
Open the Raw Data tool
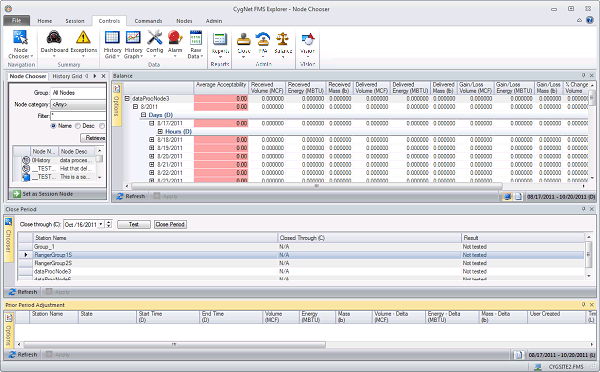[x=196, y=44]
